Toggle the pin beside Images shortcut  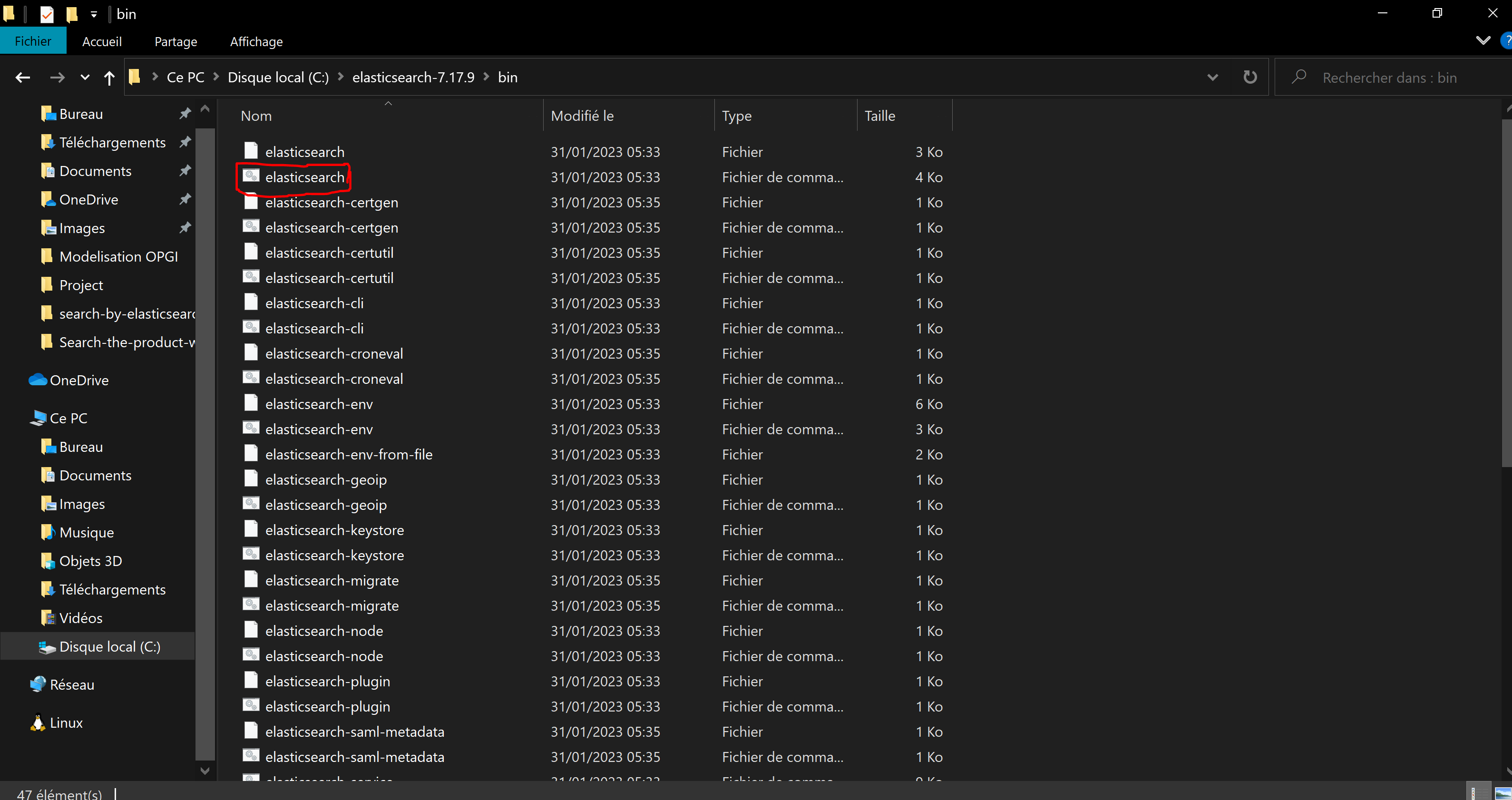coord(185,228)
